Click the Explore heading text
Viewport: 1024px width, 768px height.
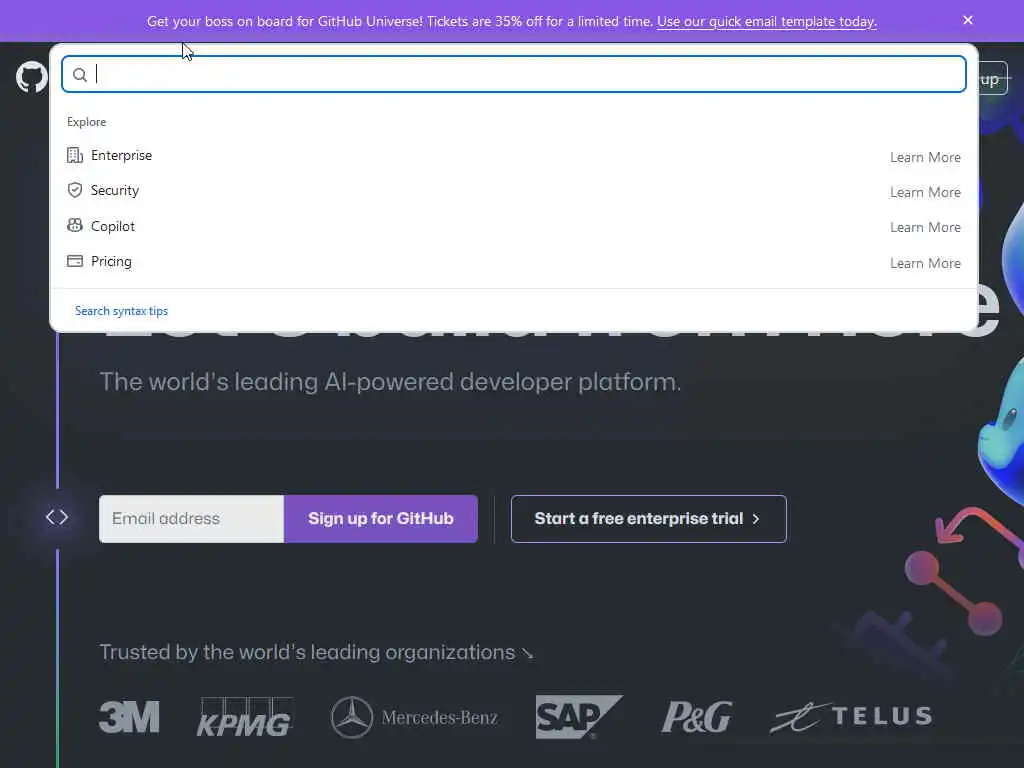pyautogui.click(x=86, y=122)
